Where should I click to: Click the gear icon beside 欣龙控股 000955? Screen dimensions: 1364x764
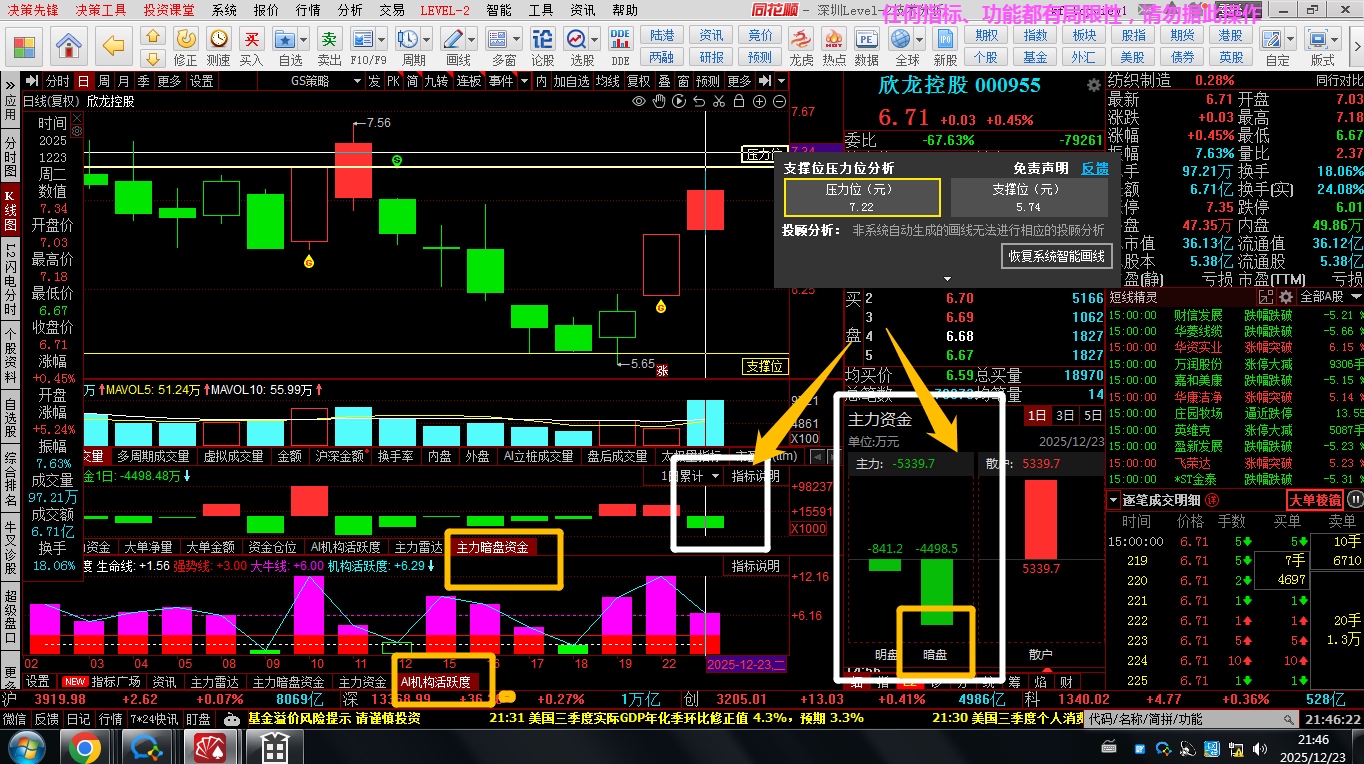1094,86
